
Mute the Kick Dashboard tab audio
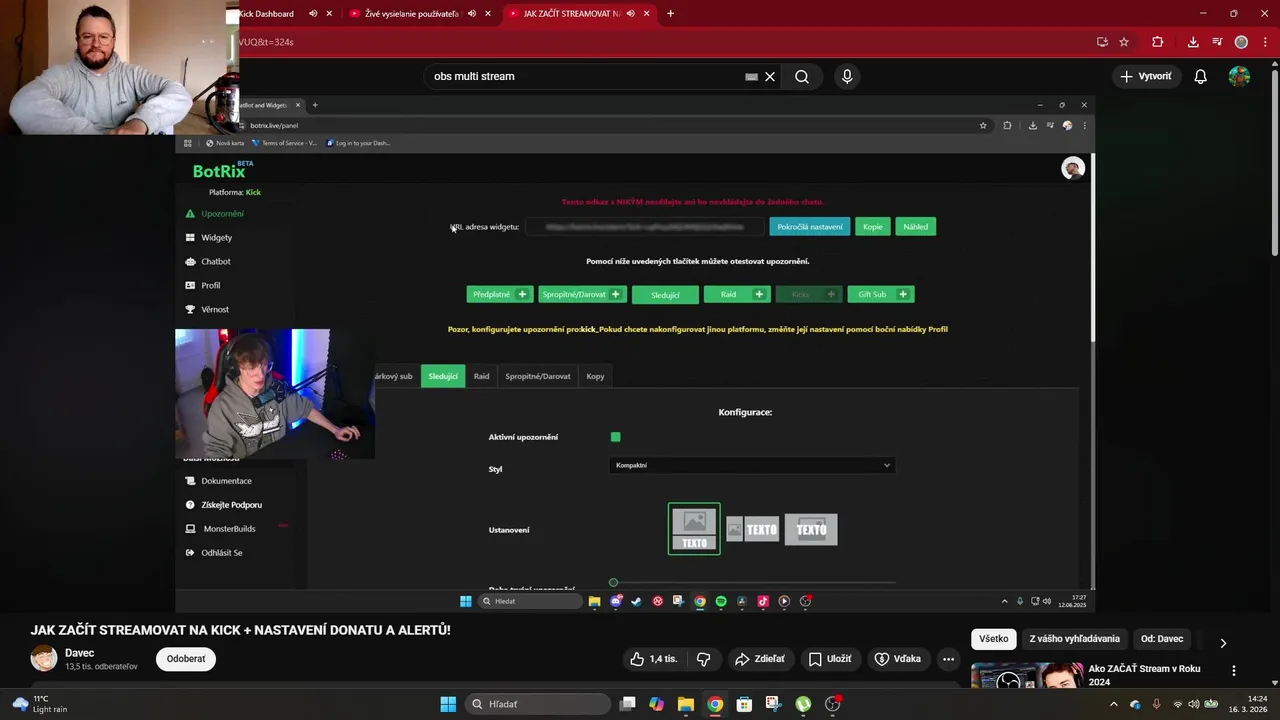tap(313, 14)
